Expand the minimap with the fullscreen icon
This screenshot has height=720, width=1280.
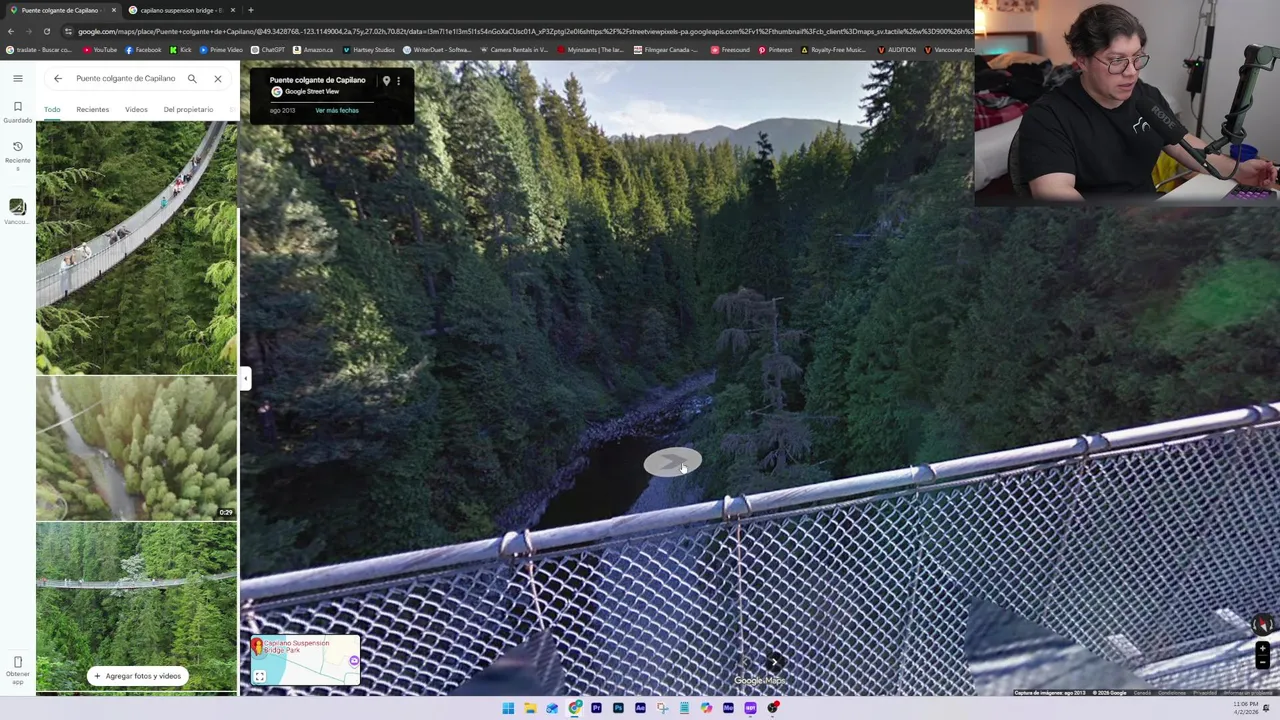pyautogui.click(x=259, y=677)
